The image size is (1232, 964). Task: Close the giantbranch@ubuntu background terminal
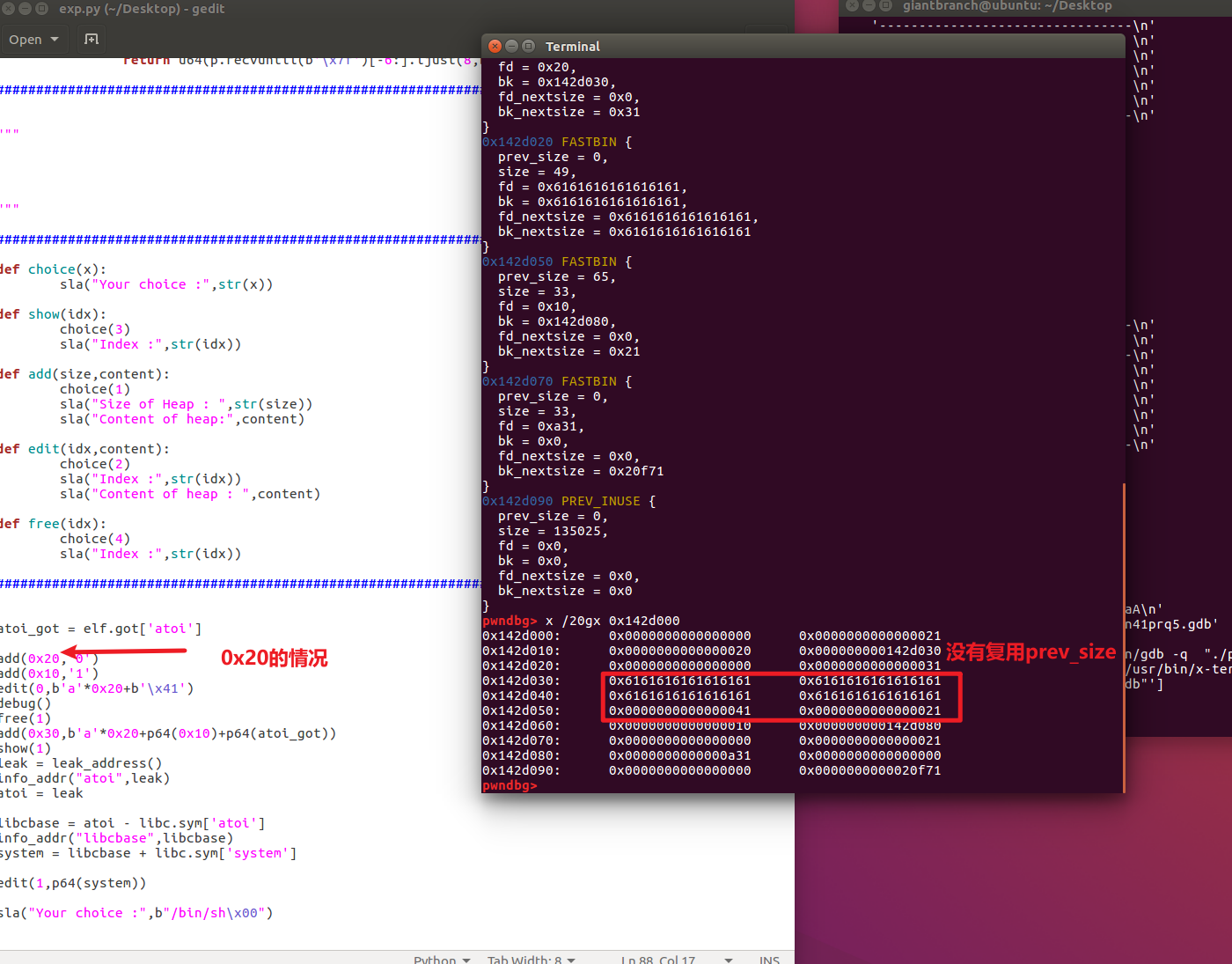[852, 5]
